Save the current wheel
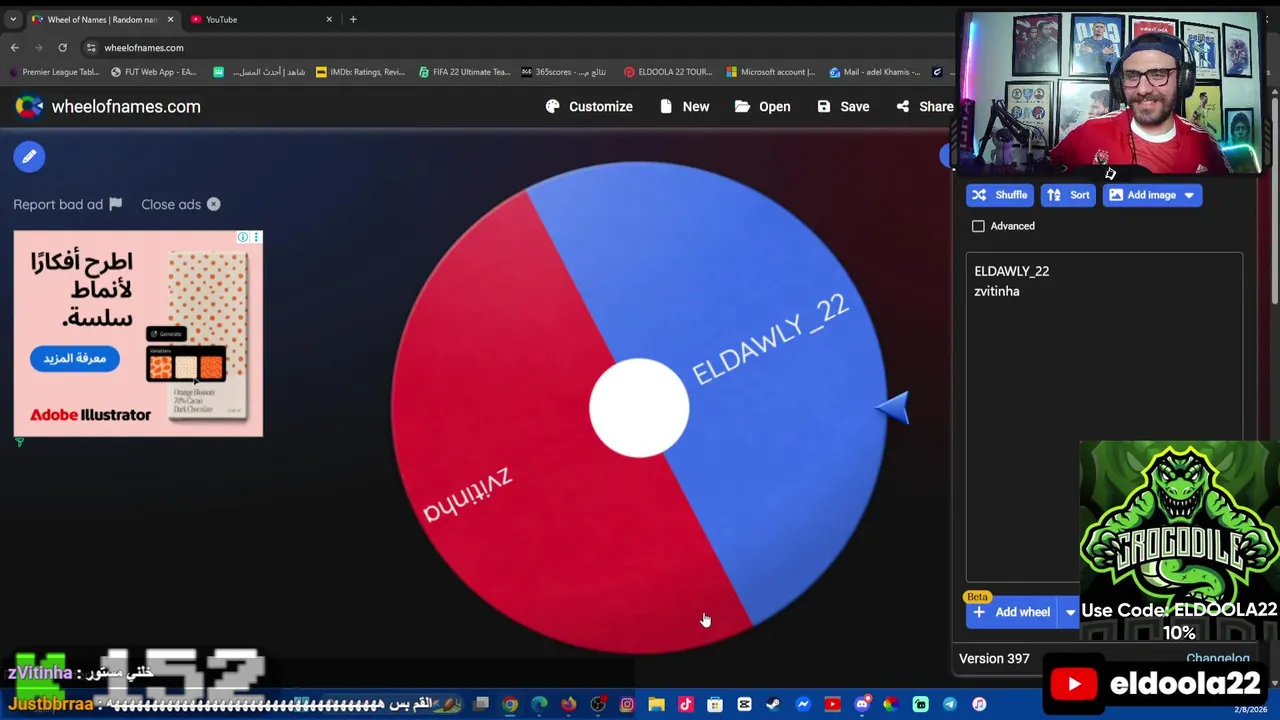 [843, 106]
